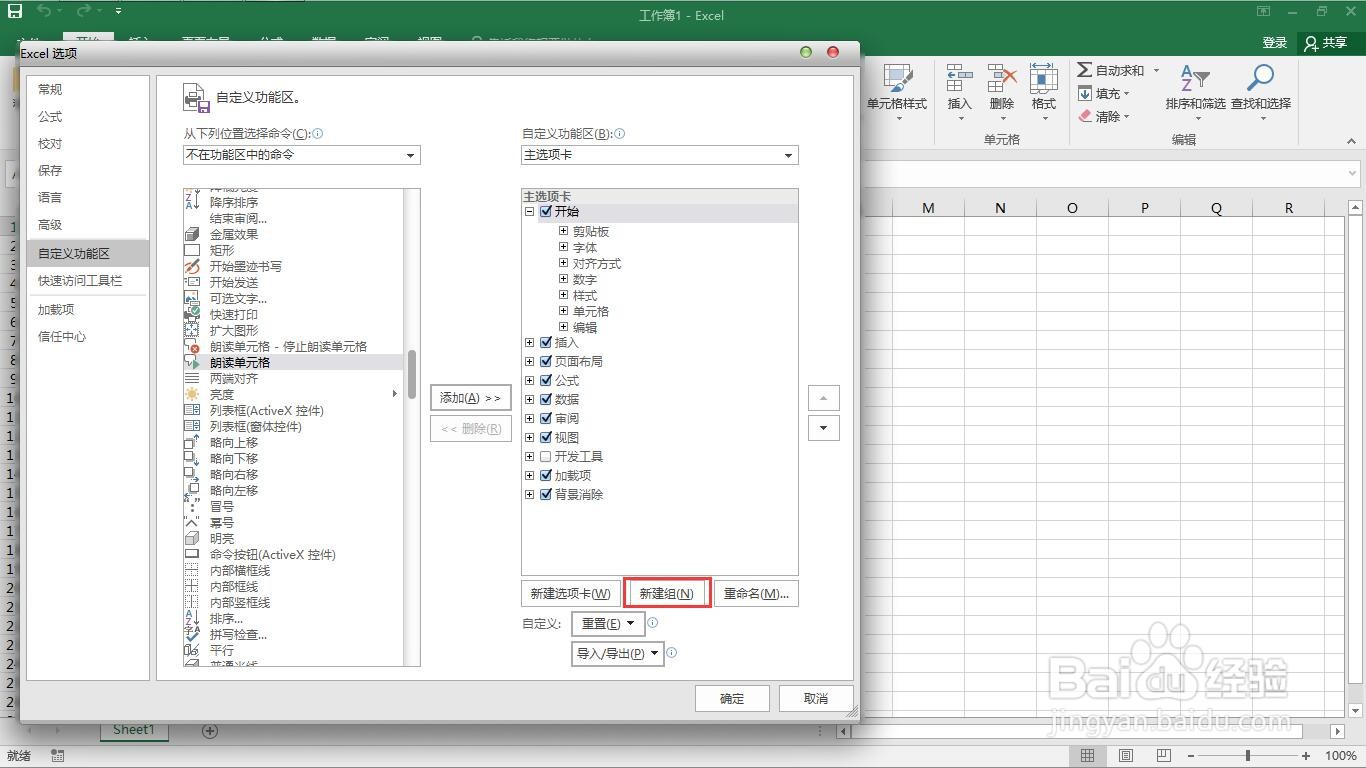Click the add new sheet plus icon
Image resolution: width=1366 pixels, height=768 pixels.
tap(210, 731)
